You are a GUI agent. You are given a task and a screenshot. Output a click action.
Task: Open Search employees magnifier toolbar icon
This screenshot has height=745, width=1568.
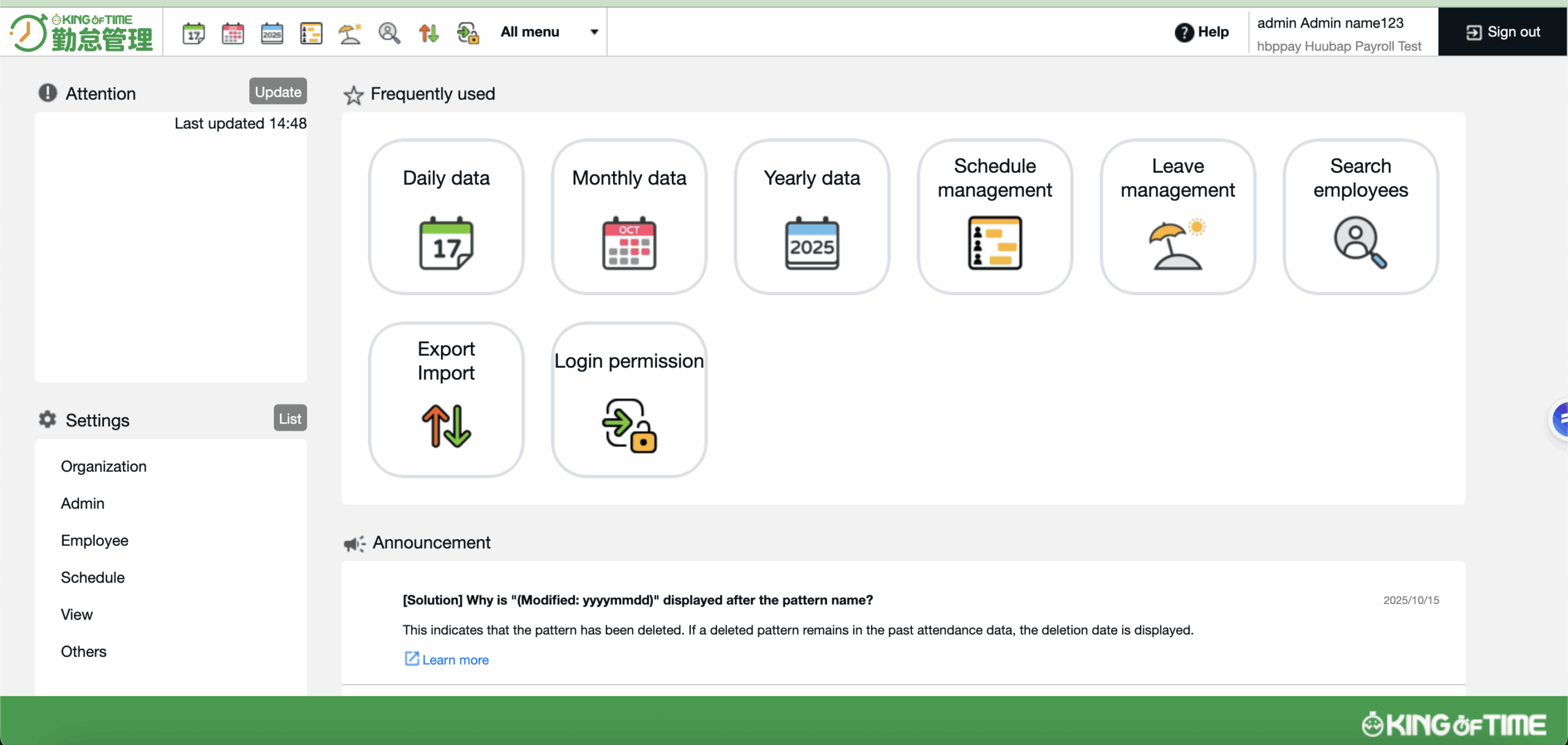[x=390, y=32]
